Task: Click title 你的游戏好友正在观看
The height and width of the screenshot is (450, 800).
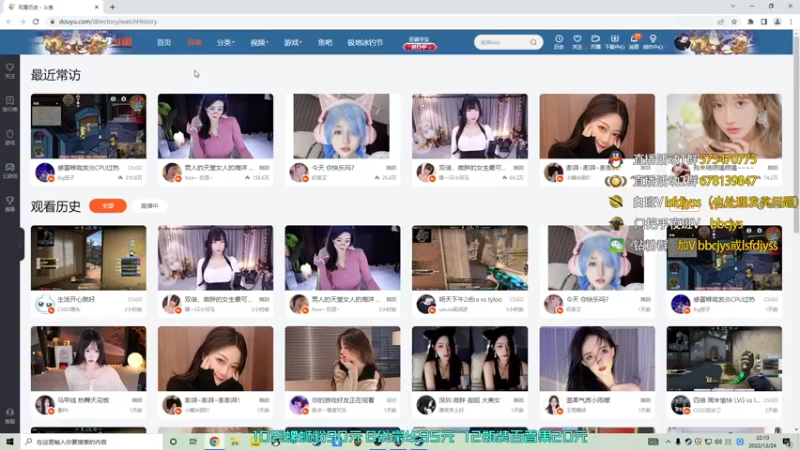Action: [342, 400]
